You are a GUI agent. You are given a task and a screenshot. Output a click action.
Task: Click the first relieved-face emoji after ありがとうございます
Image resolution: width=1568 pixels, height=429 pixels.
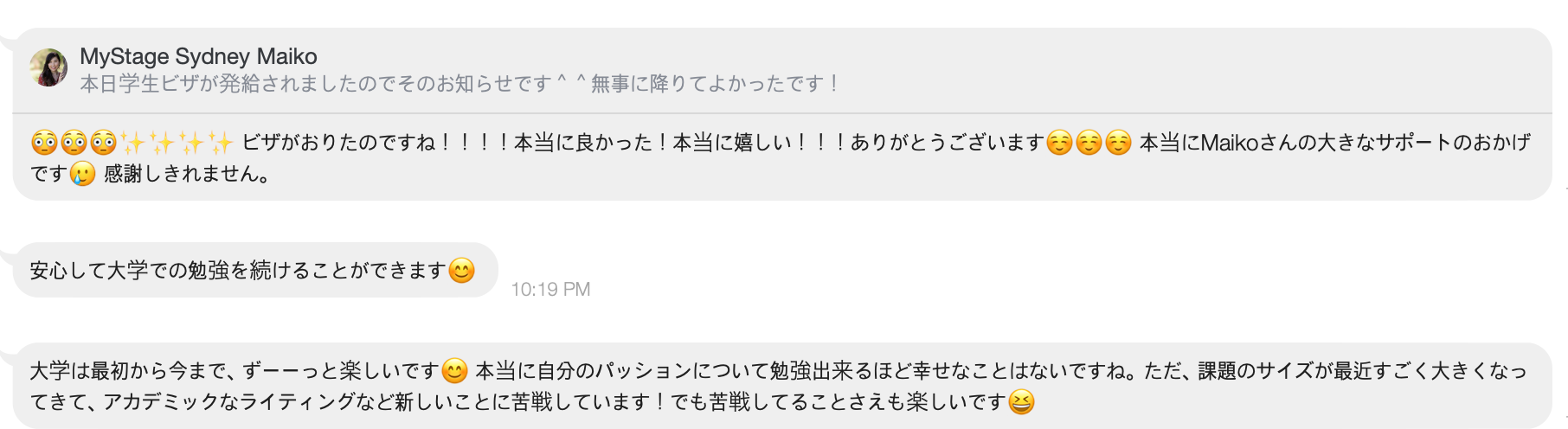pyautogui.click(x=1059, y=142)
